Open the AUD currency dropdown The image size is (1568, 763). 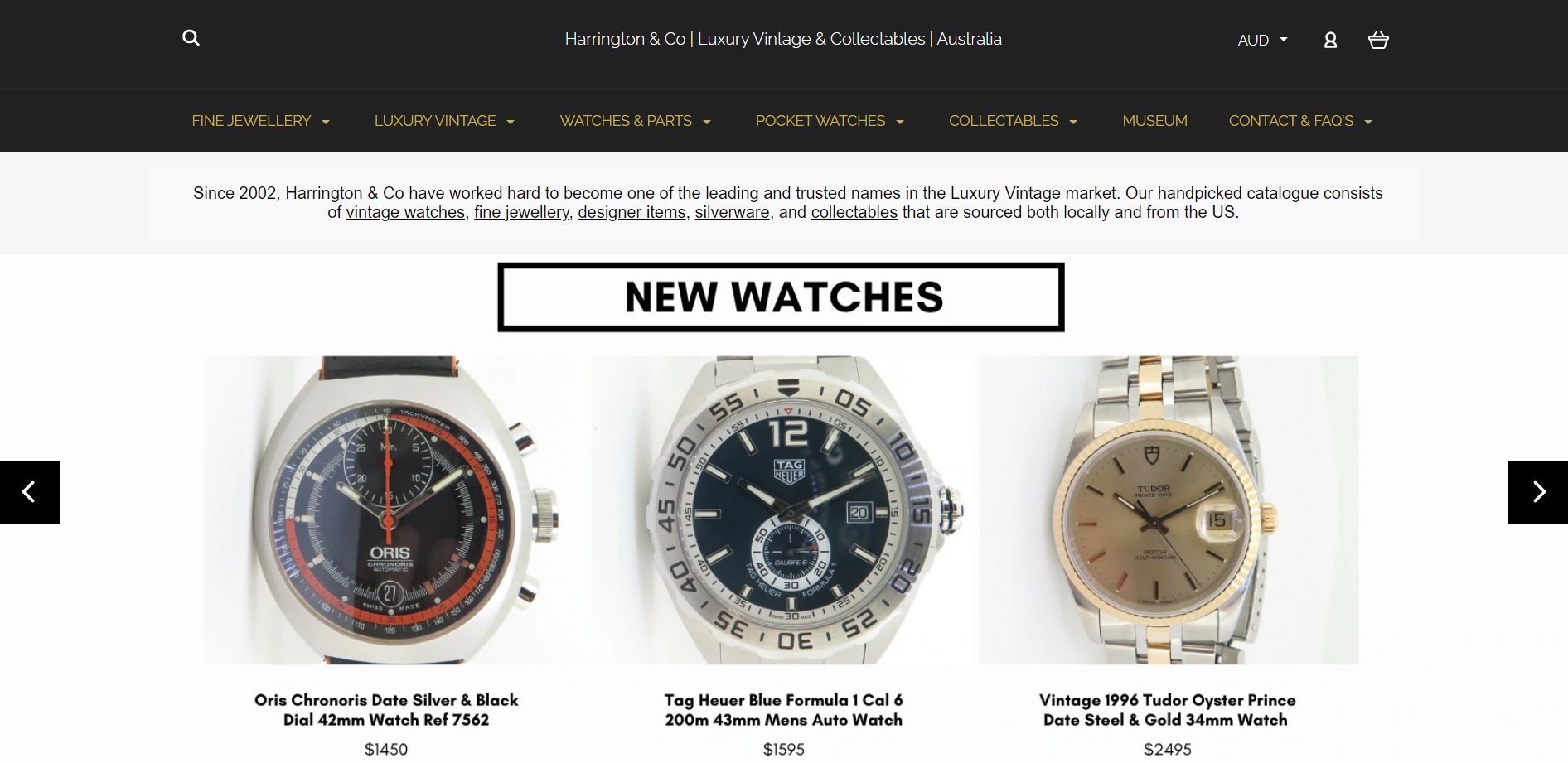pyautogui.click(x=1262, y=40)
